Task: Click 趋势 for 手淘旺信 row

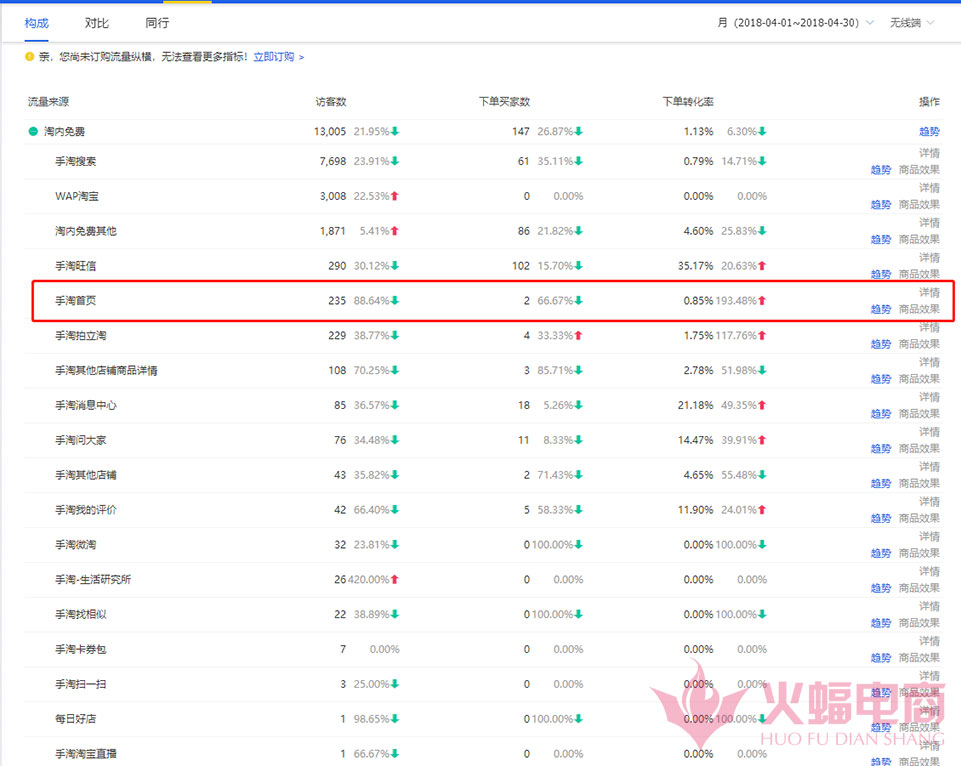Action: point(880,274)
